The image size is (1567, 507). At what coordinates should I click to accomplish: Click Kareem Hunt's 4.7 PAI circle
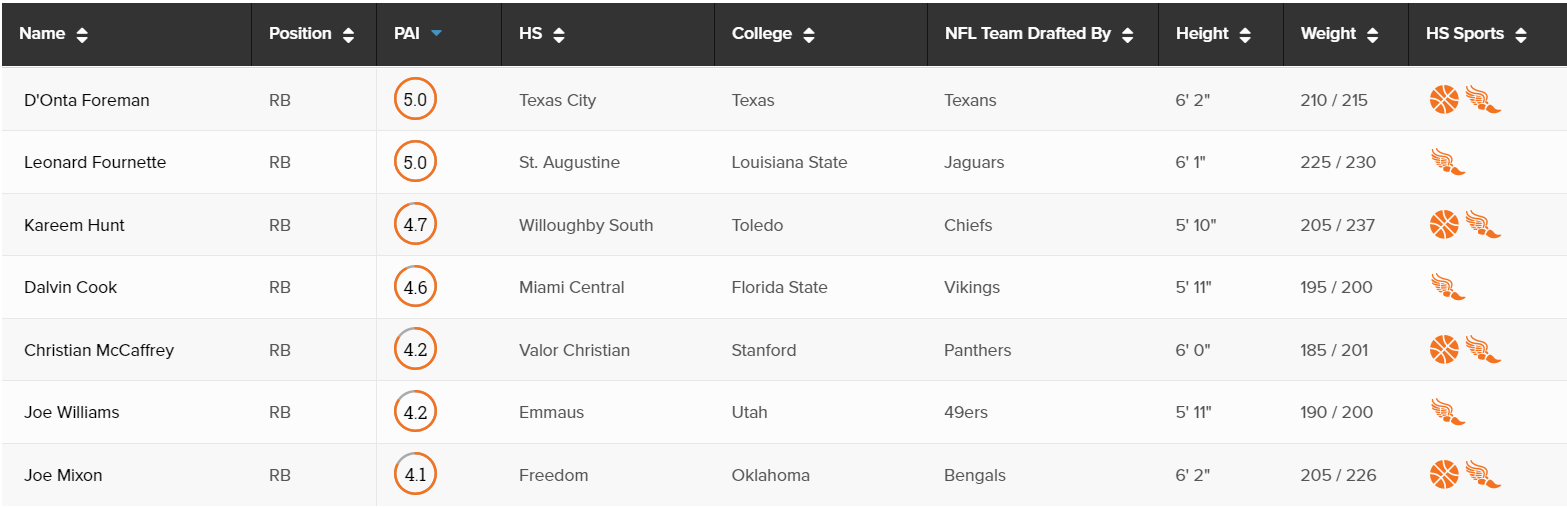[415, 225]
